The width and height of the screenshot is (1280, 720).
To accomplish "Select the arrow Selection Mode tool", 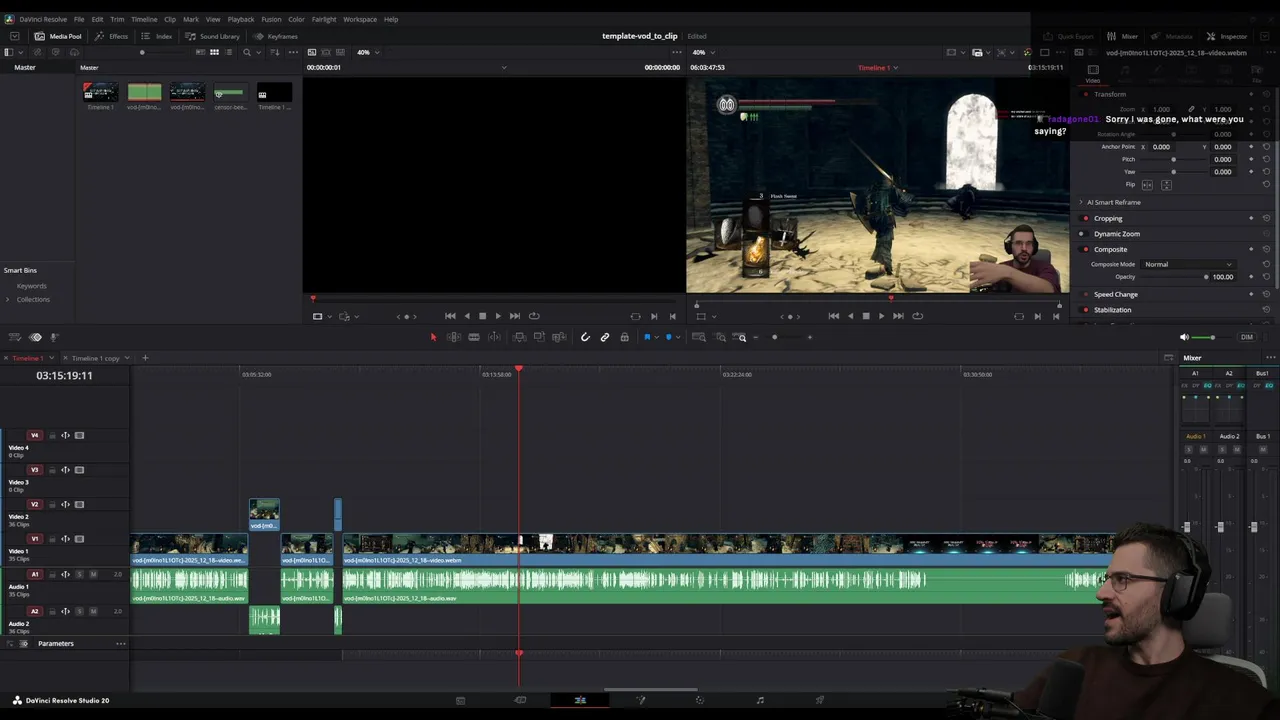I will 433,337.
